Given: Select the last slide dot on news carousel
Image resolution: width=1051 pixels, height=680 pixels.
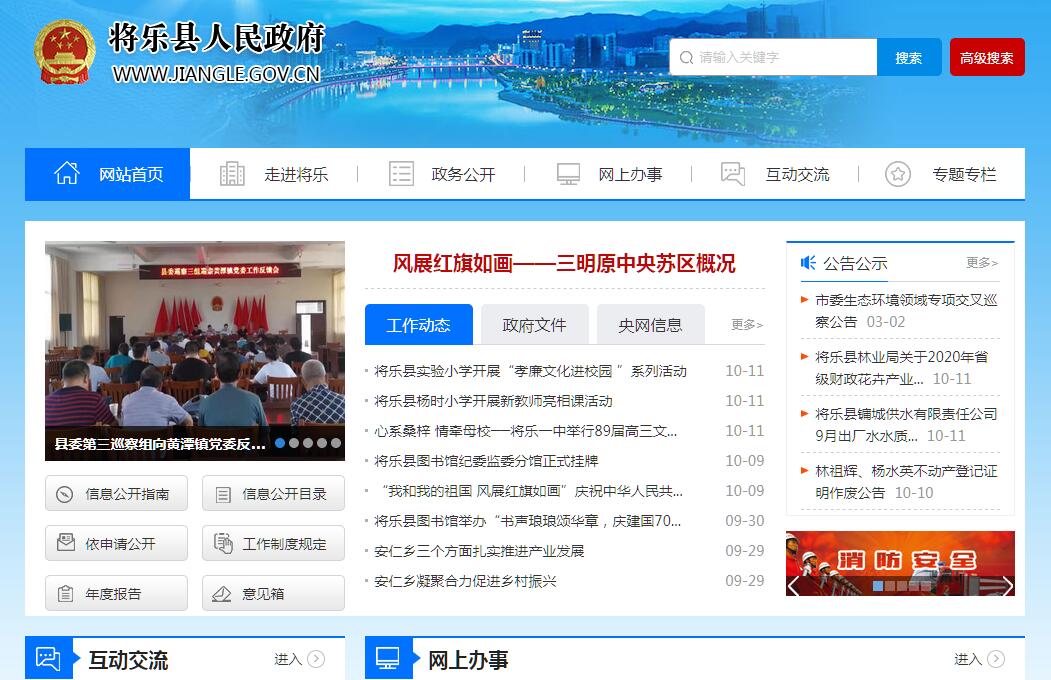Looking at the screenshot, I should click(336, 443).
